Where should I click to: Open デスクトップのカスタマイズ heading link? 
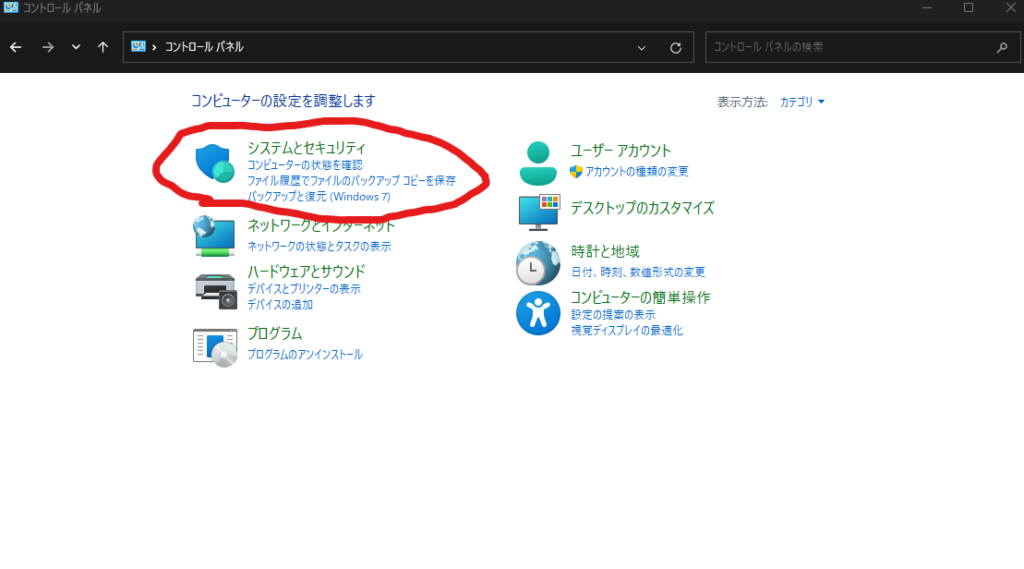[643, 208]
